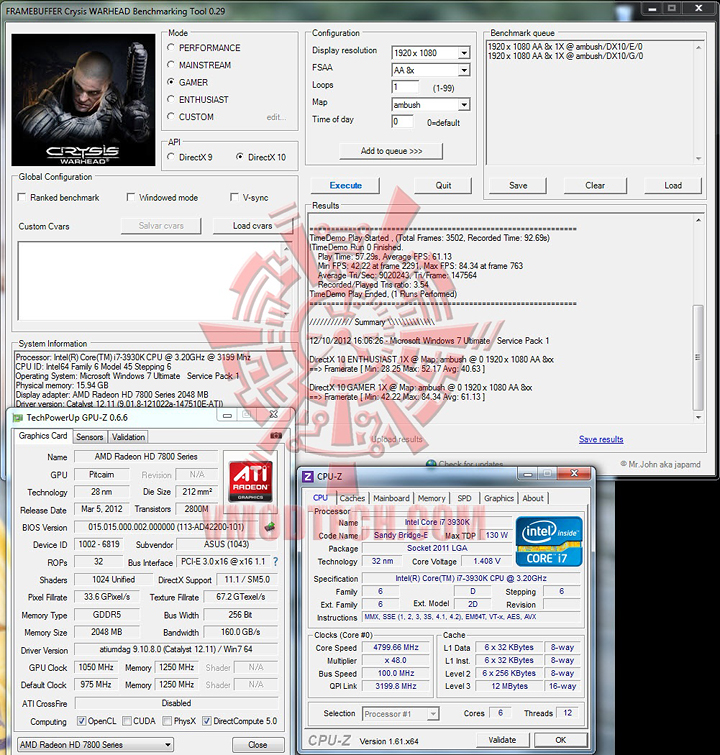Open the Processor #1 selection dropdown

401,714
